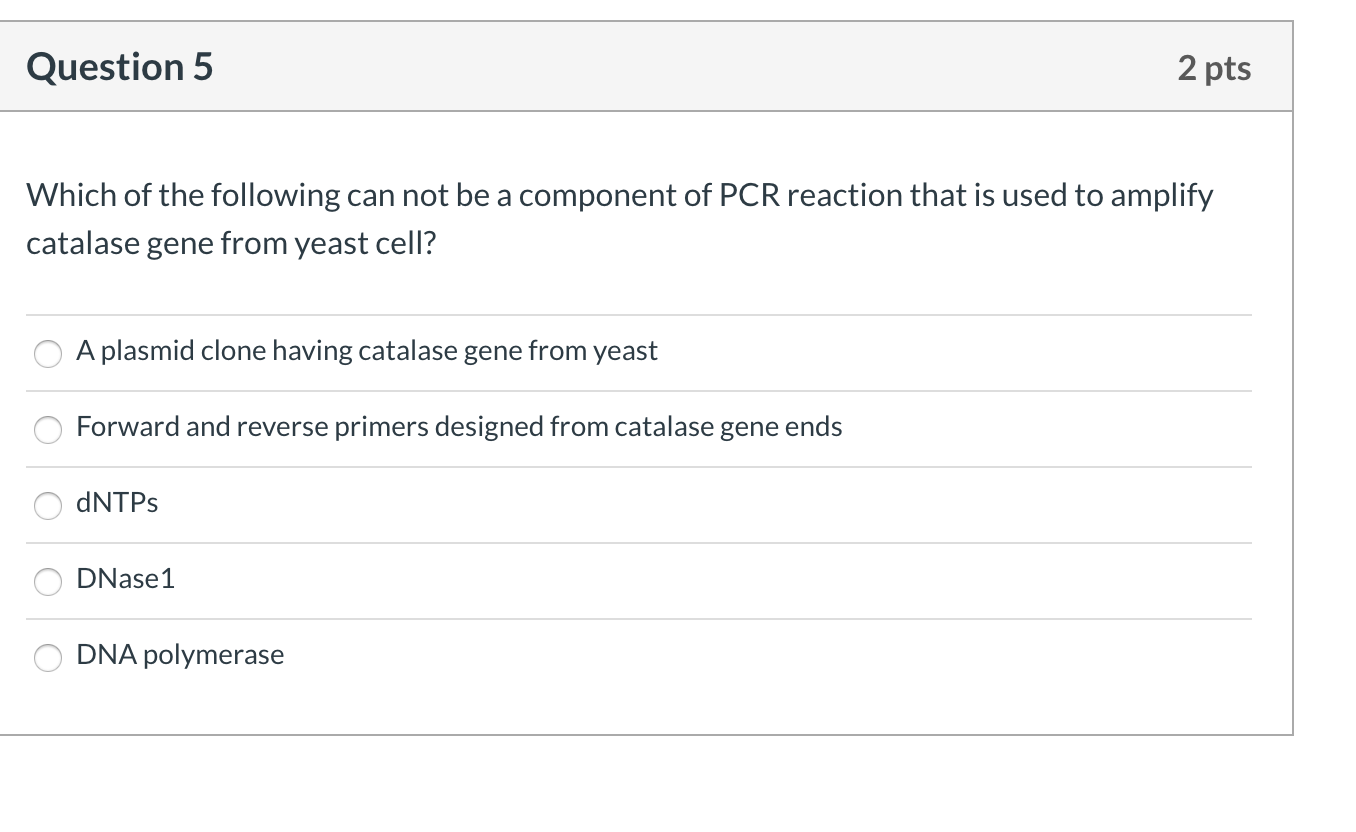Click the "Question 5" heading
Viewport: 1356px width, 832px height.
click(120, 67)
